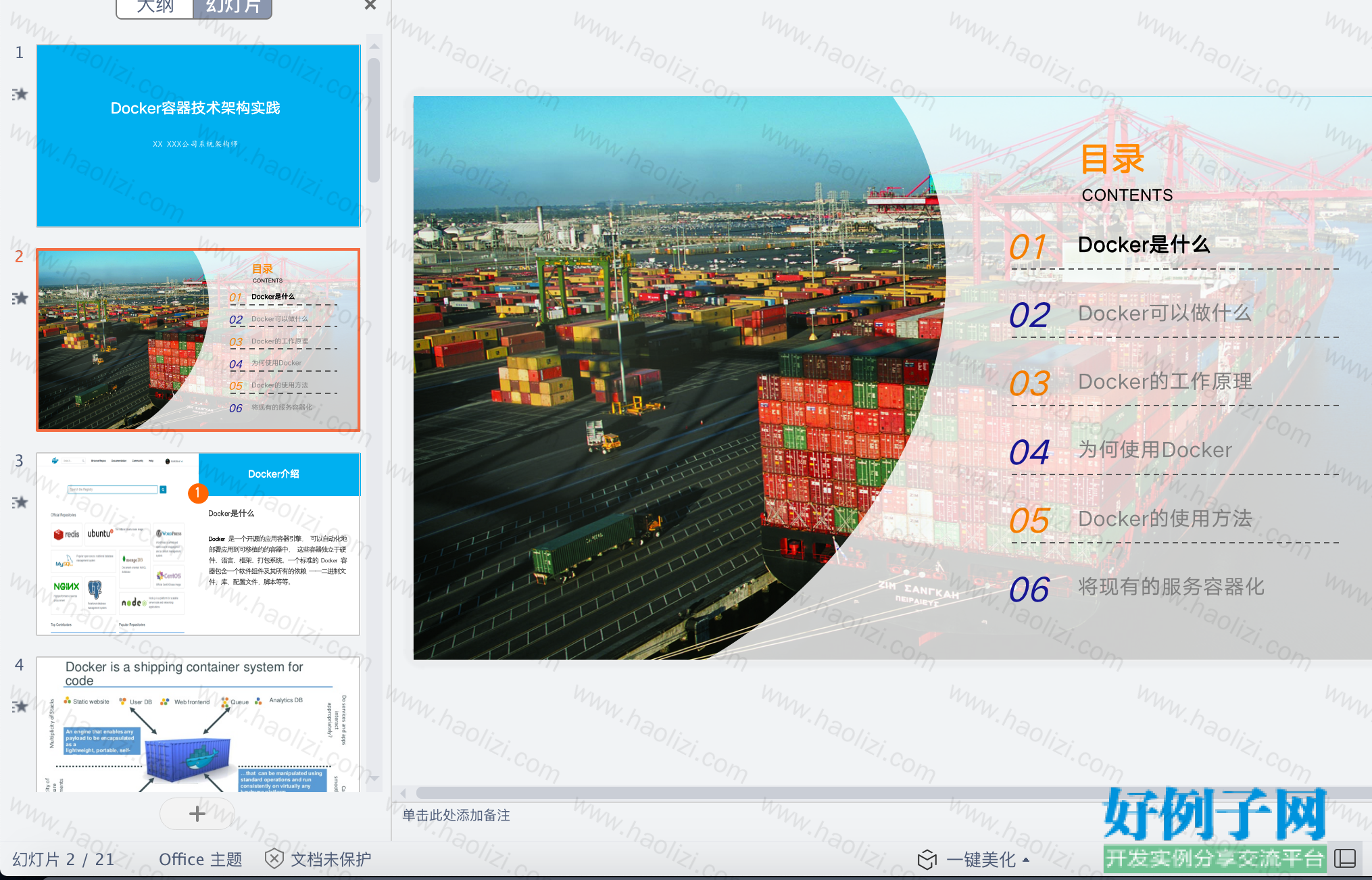Click the animation star icon beside slide 2

coord(20,298)
